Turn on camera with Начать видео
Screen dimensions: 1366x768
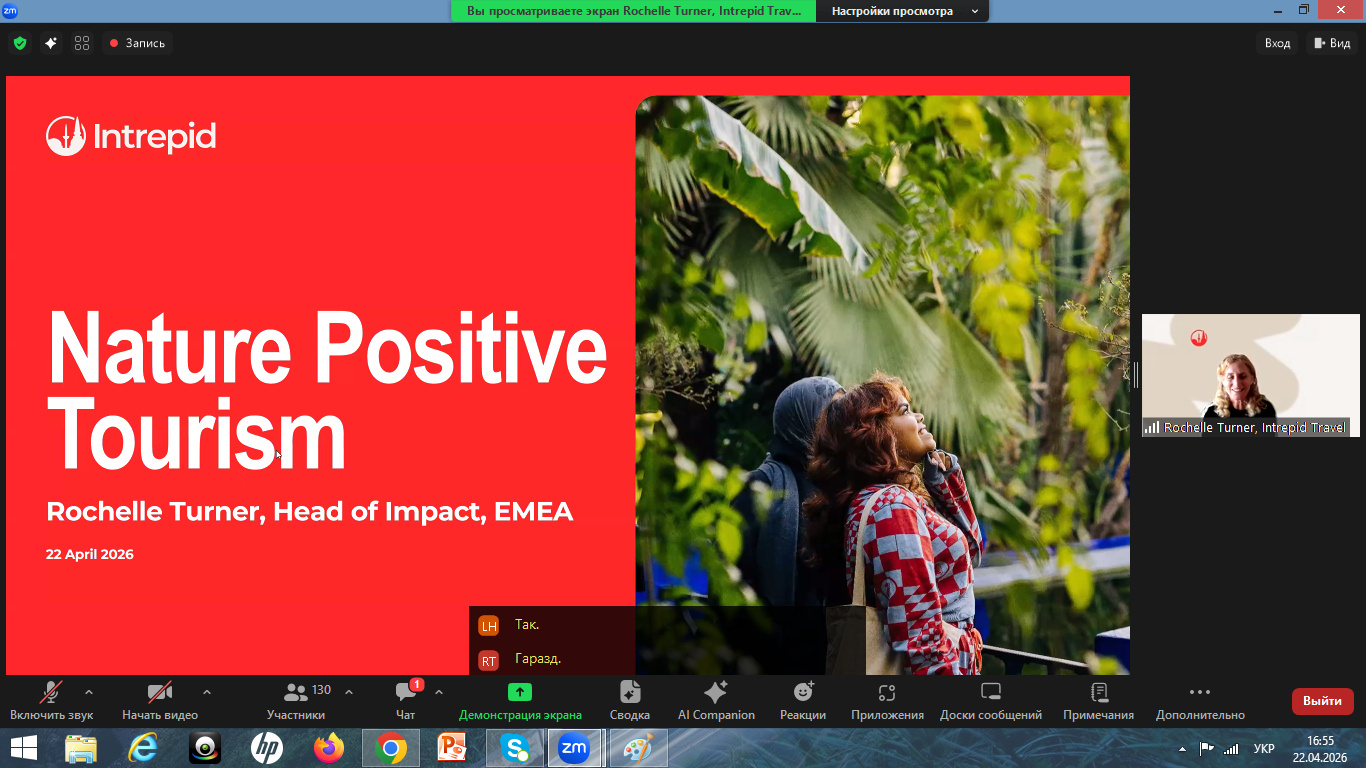point(160,700)
